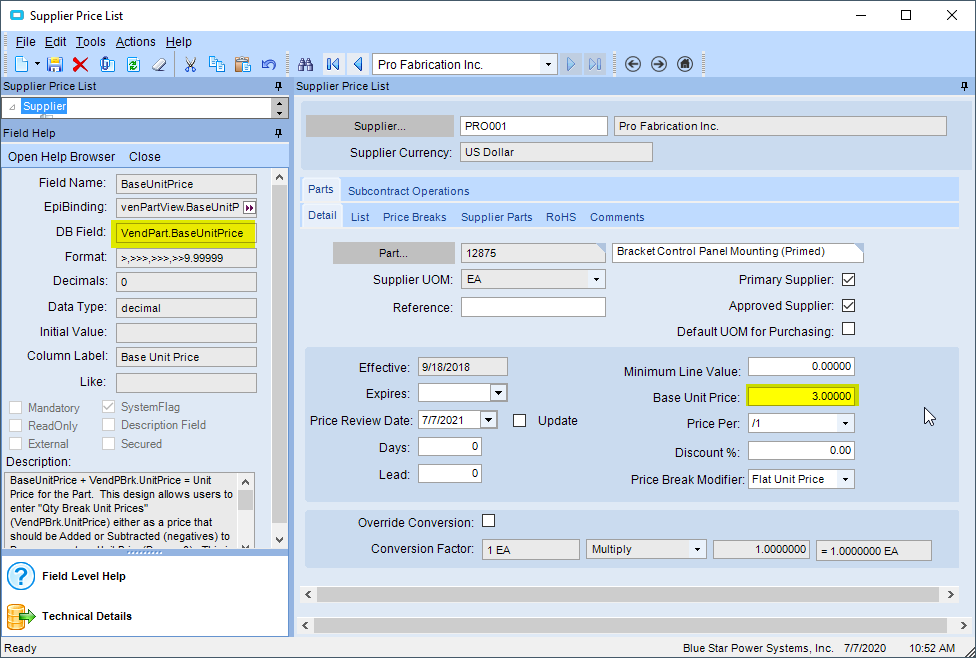Viewport: 976px width, 658px height.
Task: Open the Price Review Date dropdown
Action: point(489,420)
